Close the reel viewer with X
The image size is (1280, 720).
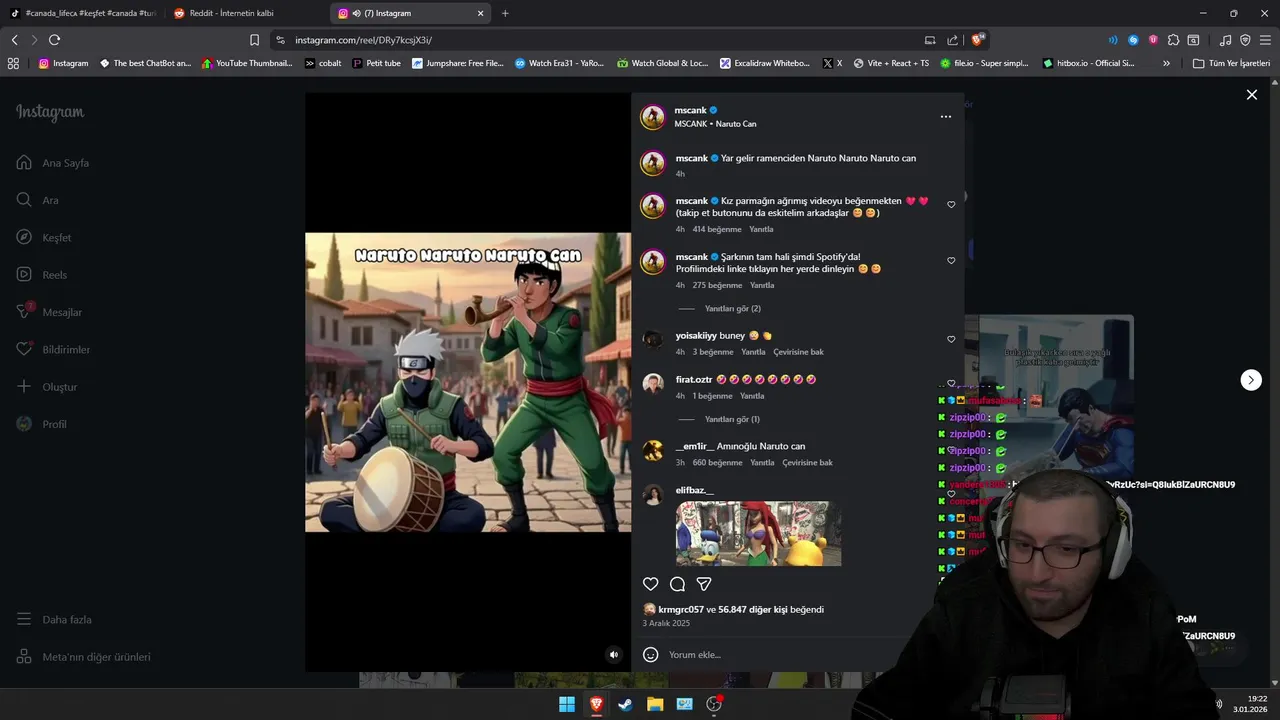(1251, 95)
